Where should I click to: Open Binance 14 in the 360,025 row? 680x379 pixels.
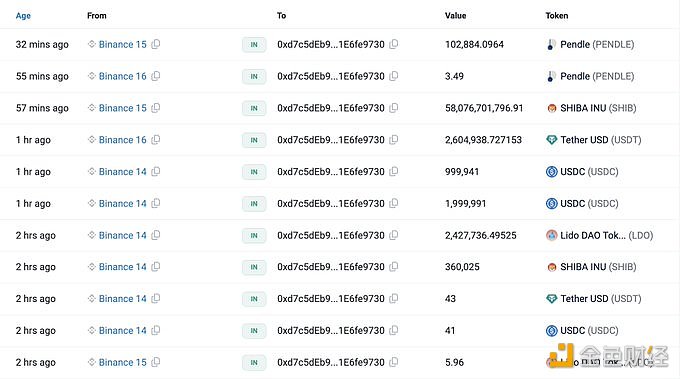pyautogui.click(x=123, y=267)
